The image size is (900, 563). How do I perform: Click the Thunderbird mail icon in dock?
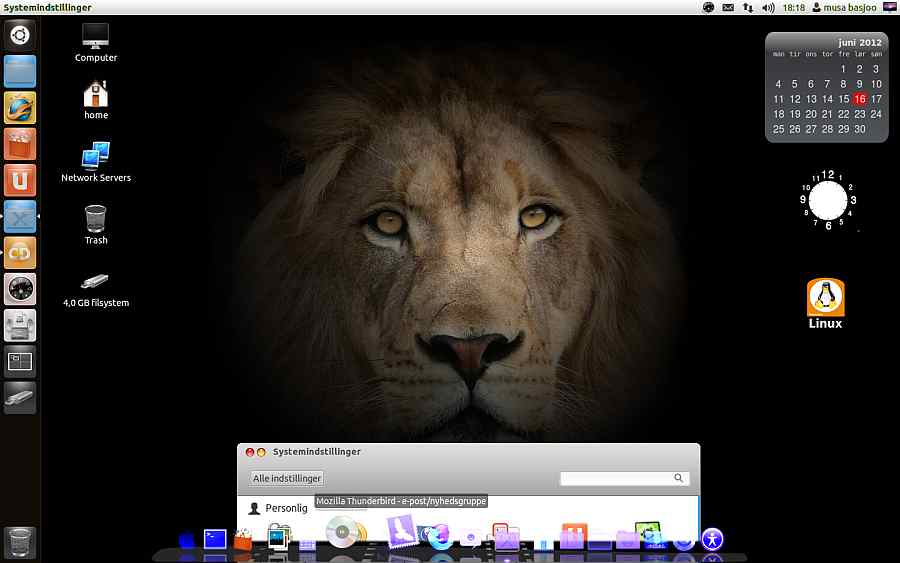pos(401,528)
